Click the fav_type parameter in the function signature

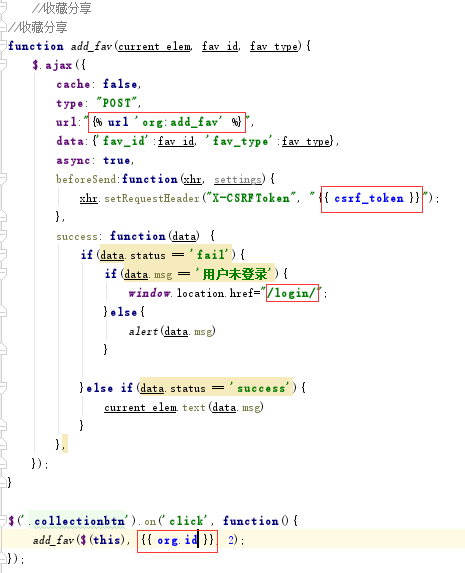274,46
